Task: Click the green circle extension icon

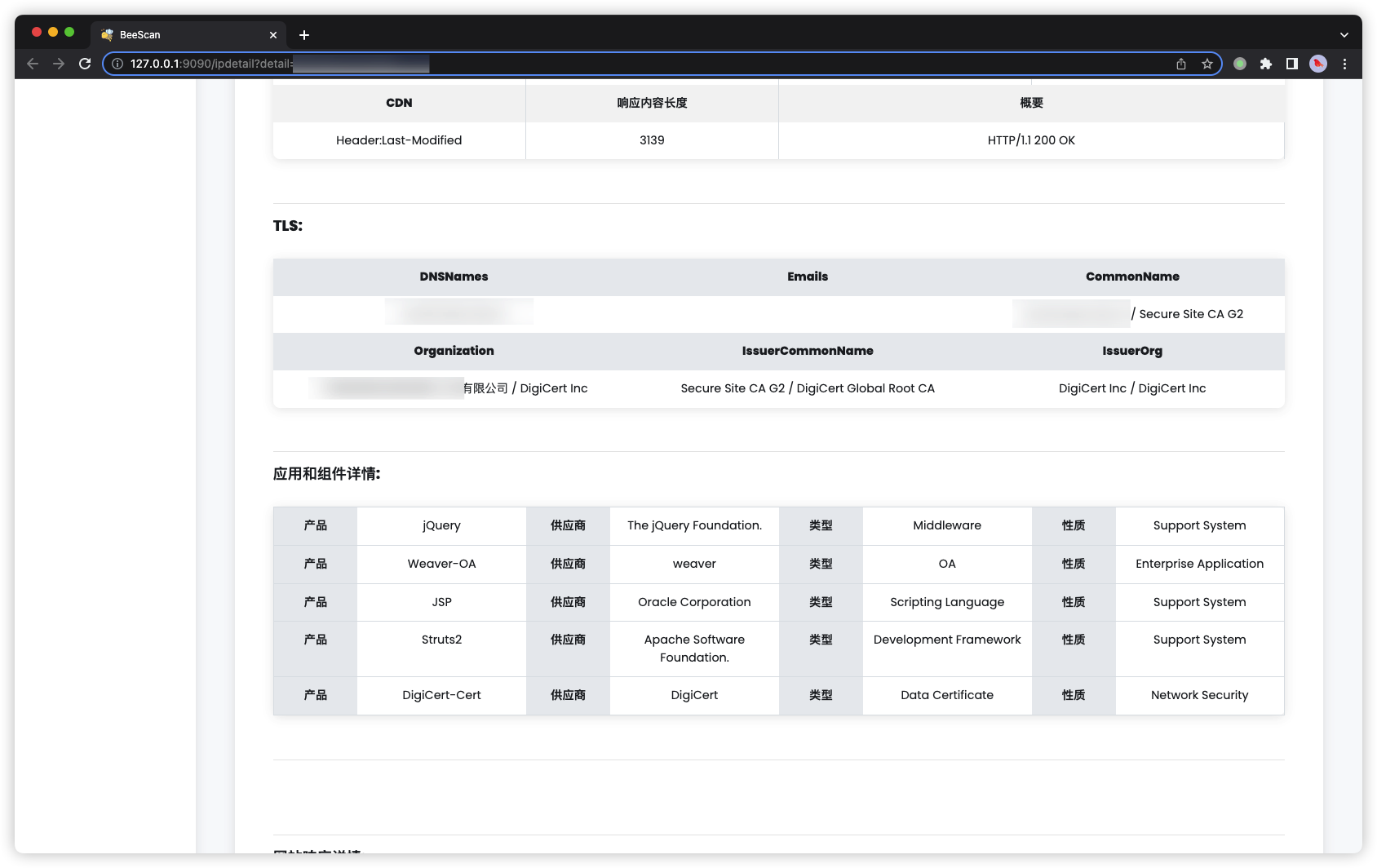Action: pos(1240,64)
